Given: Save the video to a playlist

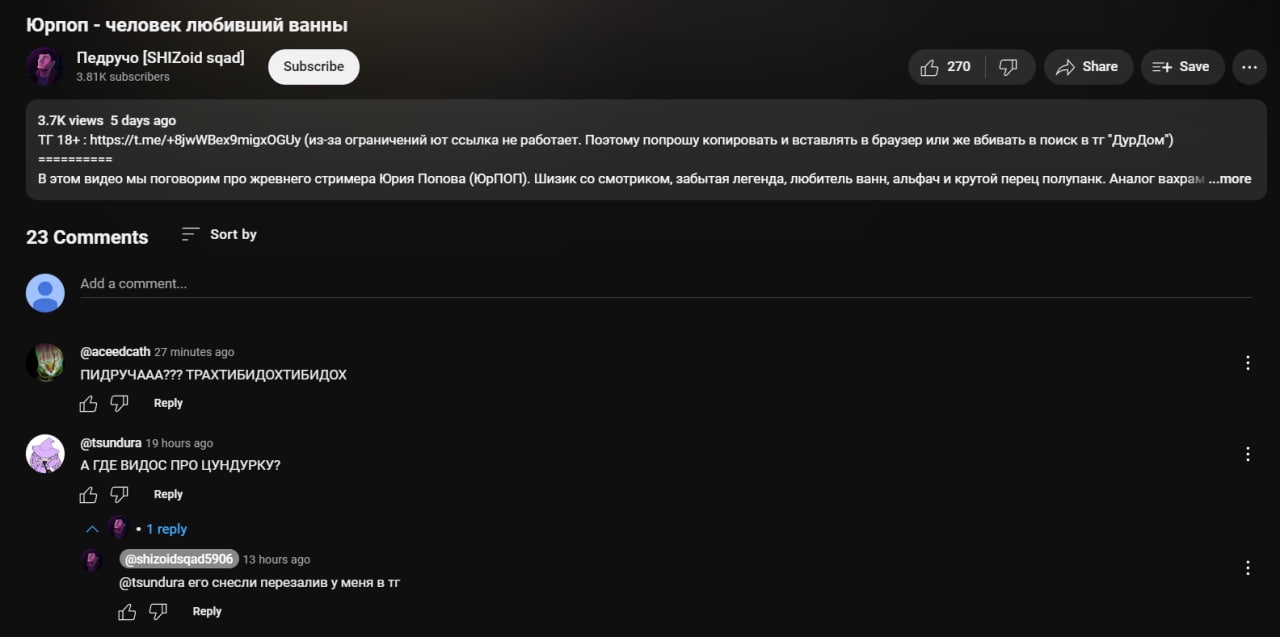Looking at the screenshot, I should 1182,67.
